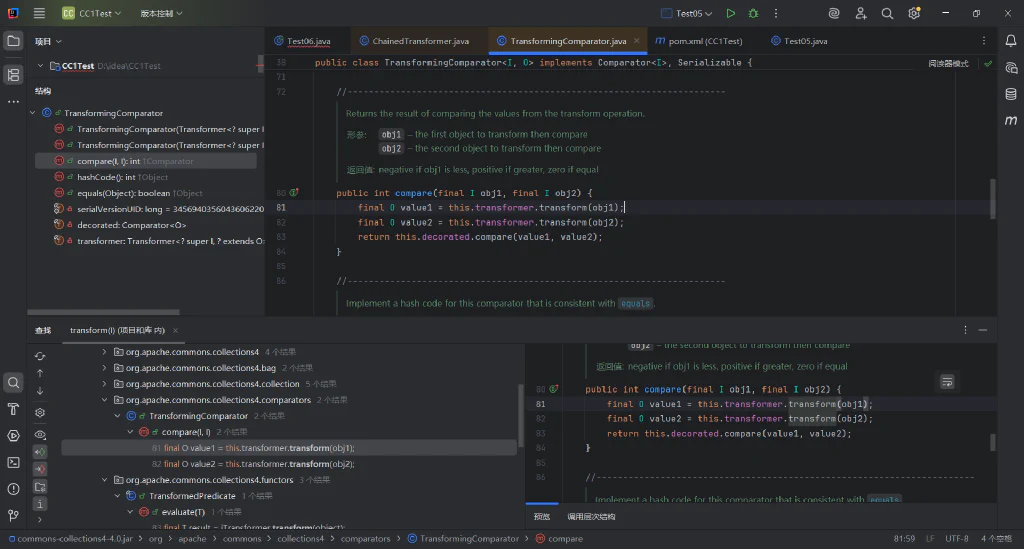Open the main hamburger menu

click(39, 13)
